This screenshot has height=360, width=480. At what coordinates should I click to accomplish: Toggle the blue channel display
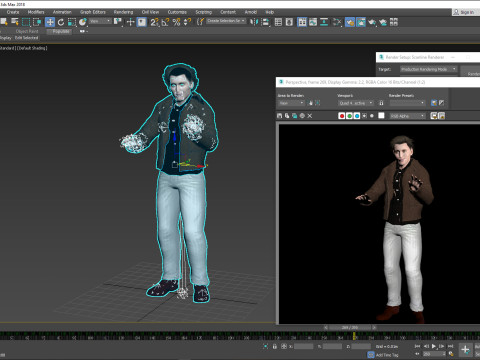(x=357, y=116)
